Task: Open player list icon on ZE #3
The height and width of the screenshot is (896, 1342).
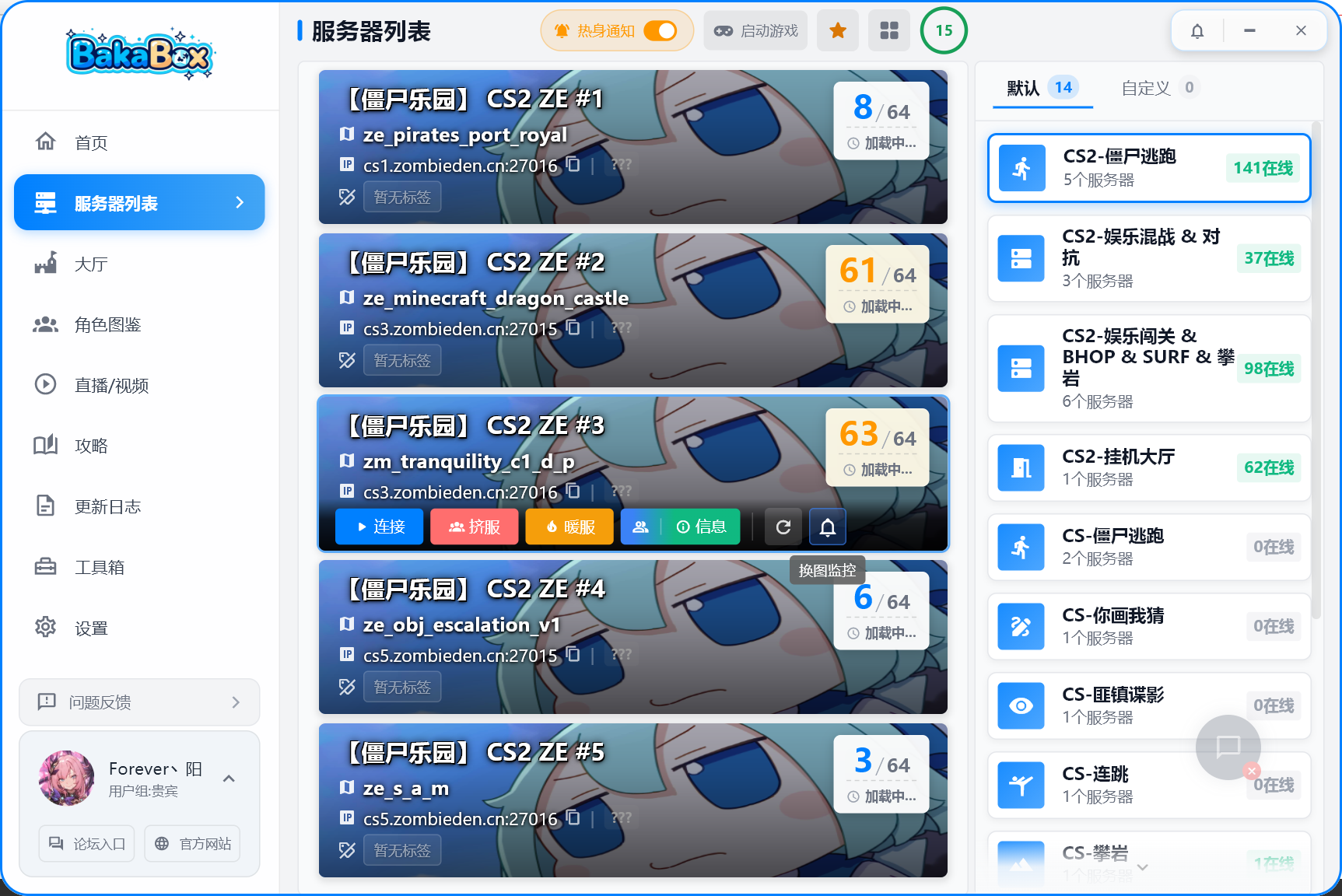Action: click(640, 527)
